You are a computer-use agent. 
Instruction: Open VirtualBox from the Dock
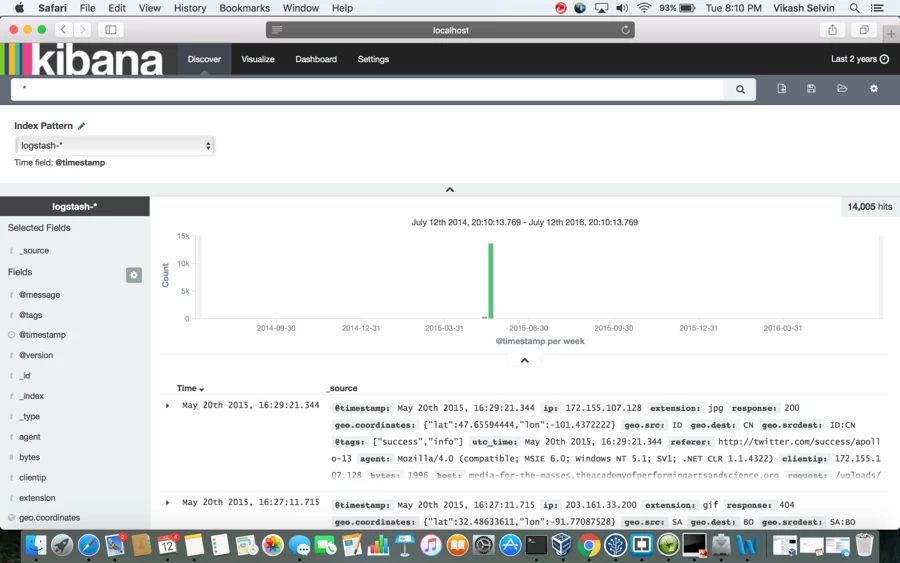(x=562, y=545)
